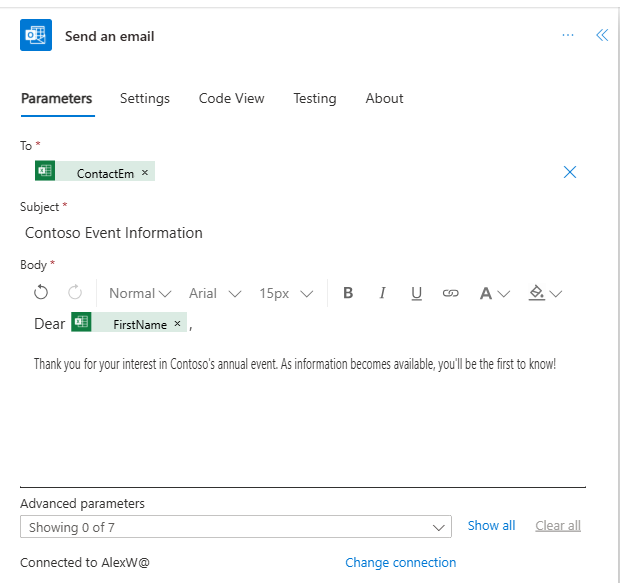Viewport: 620px width, 583px height.
Task: Click the redo icon in body toolbar
Action: pos(75,293)
